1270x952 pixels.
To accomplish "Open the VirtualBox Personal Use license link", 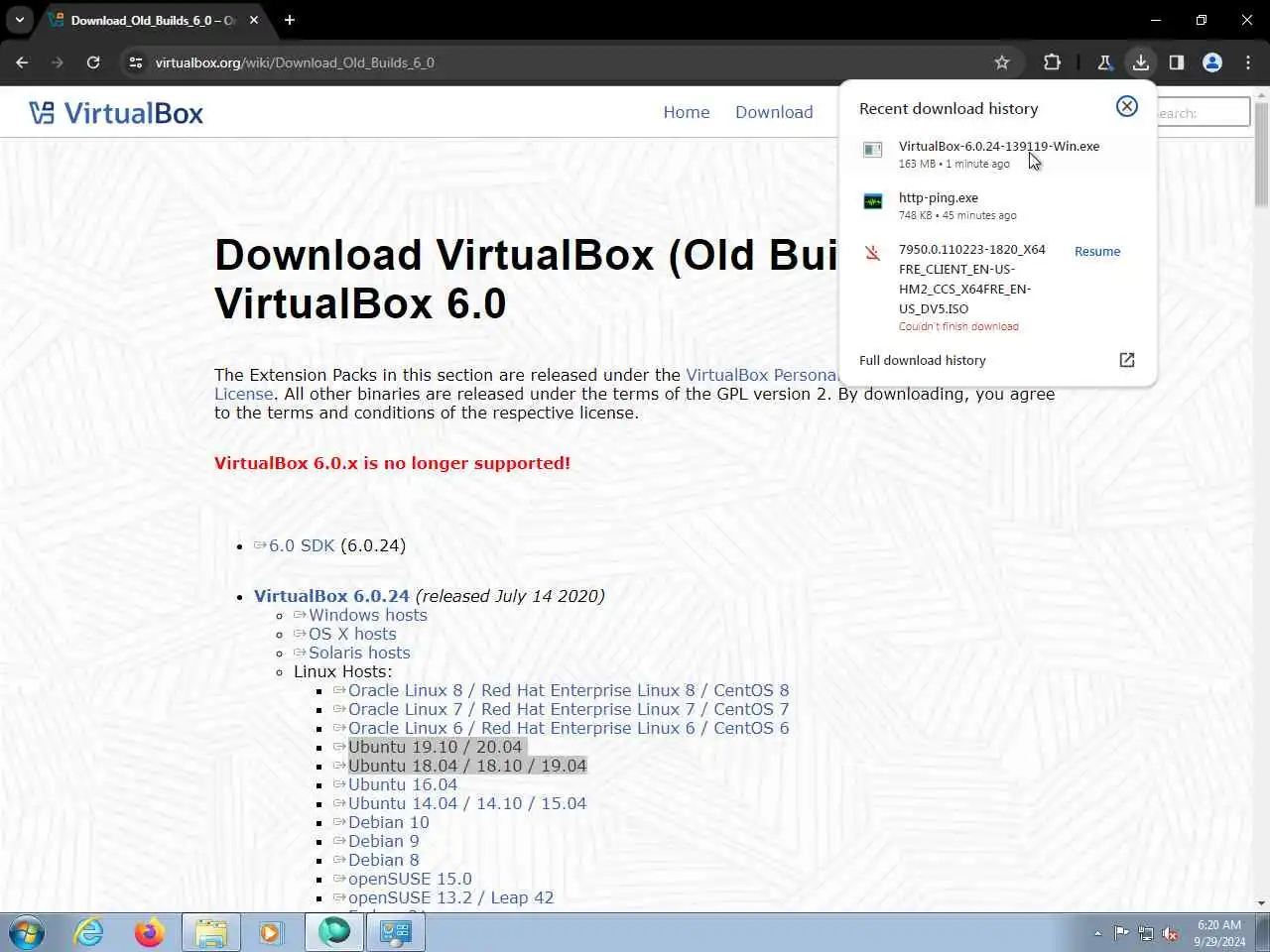I will click(762, 375).
